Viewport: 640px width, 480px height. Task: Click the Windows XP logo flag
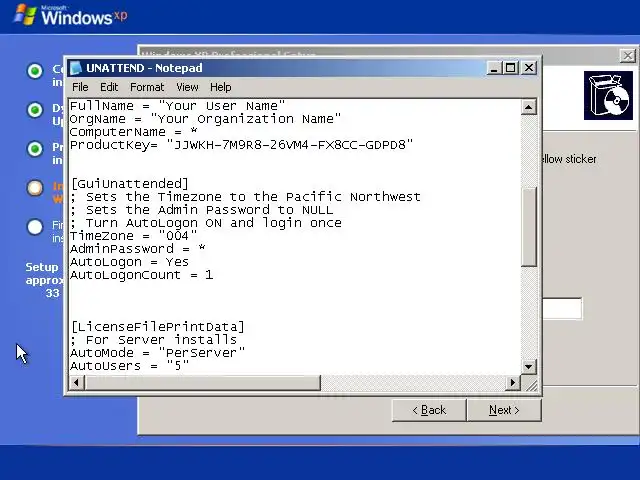point(25,15)
